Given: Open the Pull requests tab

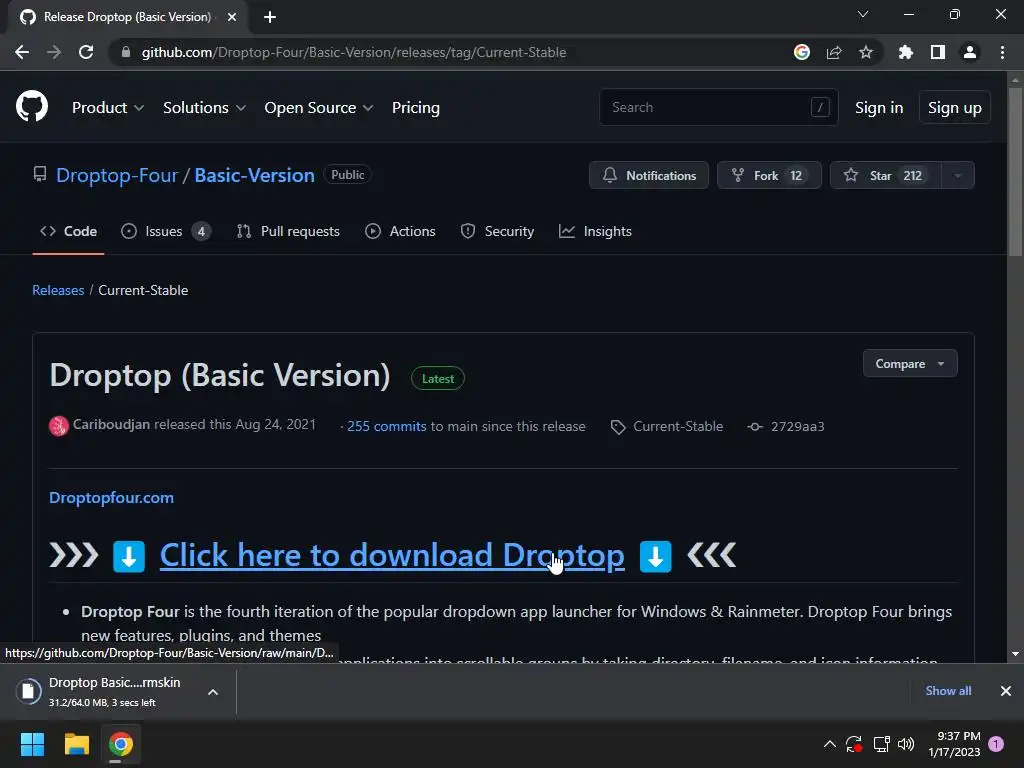Looking at the screenshot, I should pyautogui.click(x=288, y=231).
